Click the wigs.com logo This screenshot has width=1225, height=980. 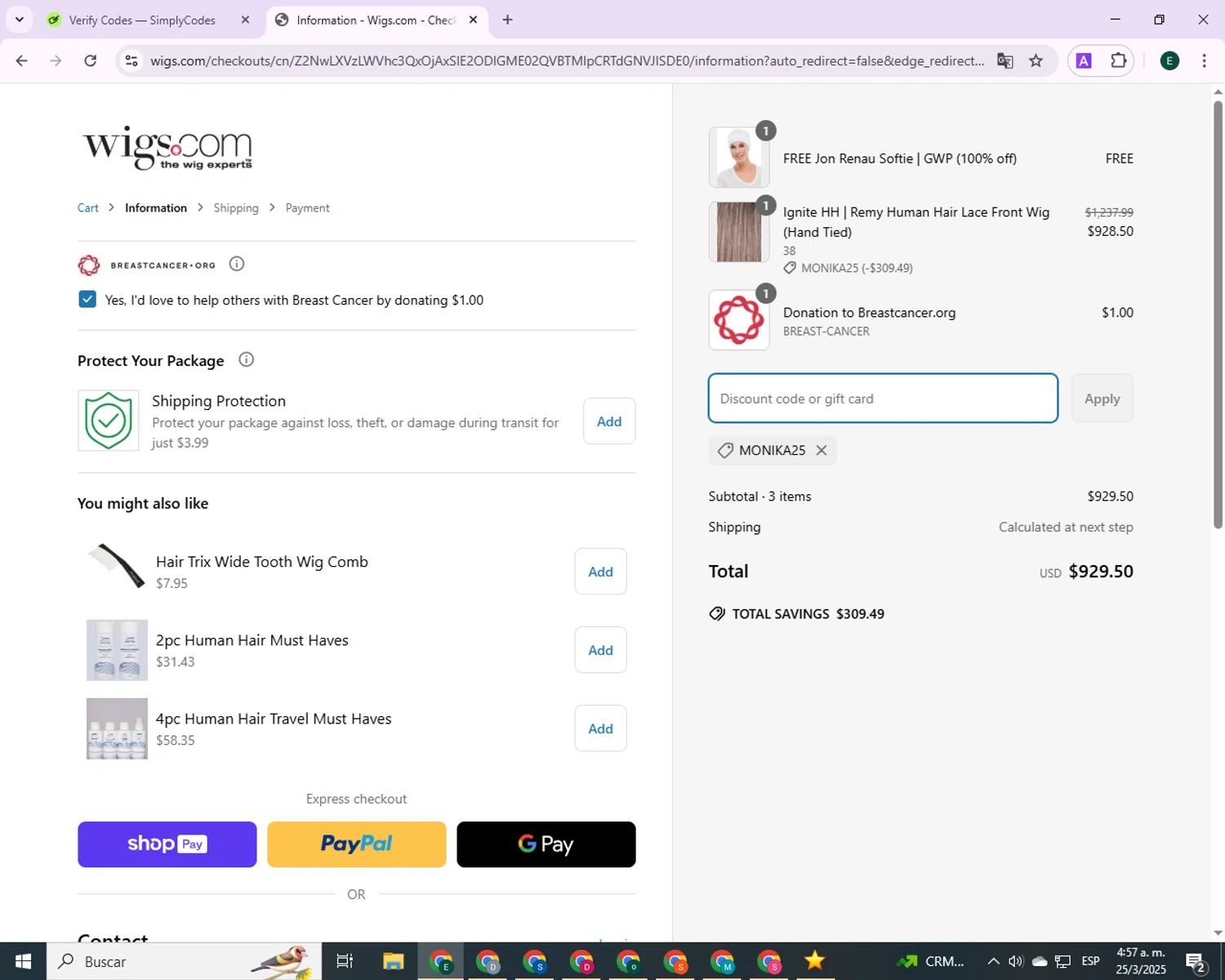point(167,148)
